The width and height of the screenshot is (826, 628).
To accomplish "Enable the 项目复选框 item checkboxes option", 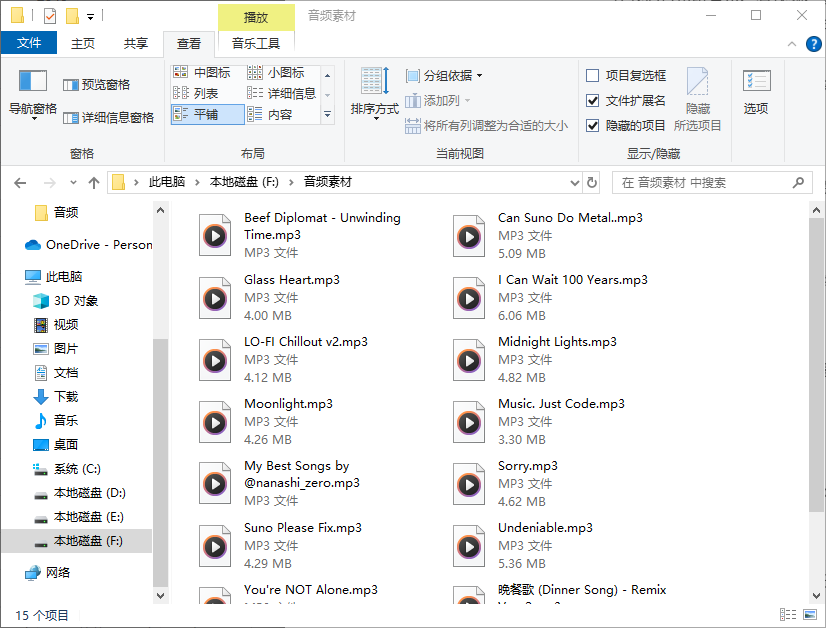I will click(592, 75).
